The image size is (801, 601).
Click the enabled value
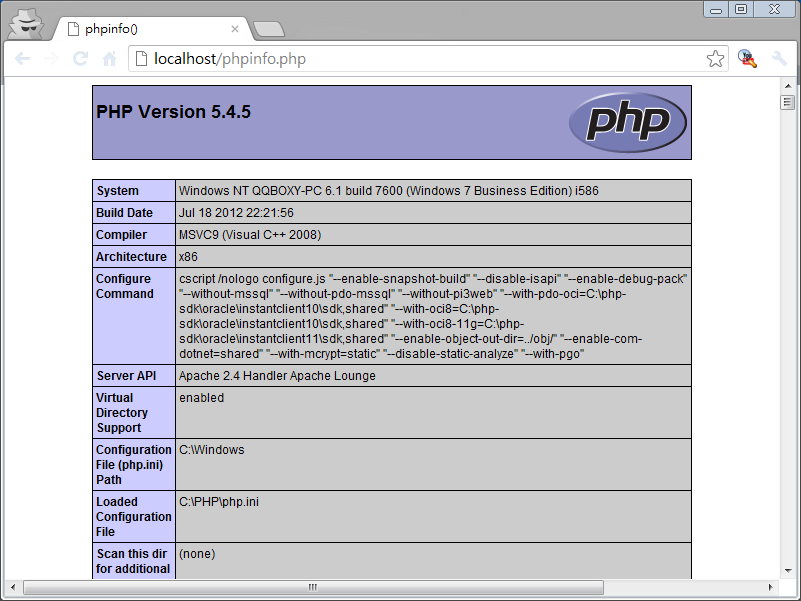(x=202, y=398)
